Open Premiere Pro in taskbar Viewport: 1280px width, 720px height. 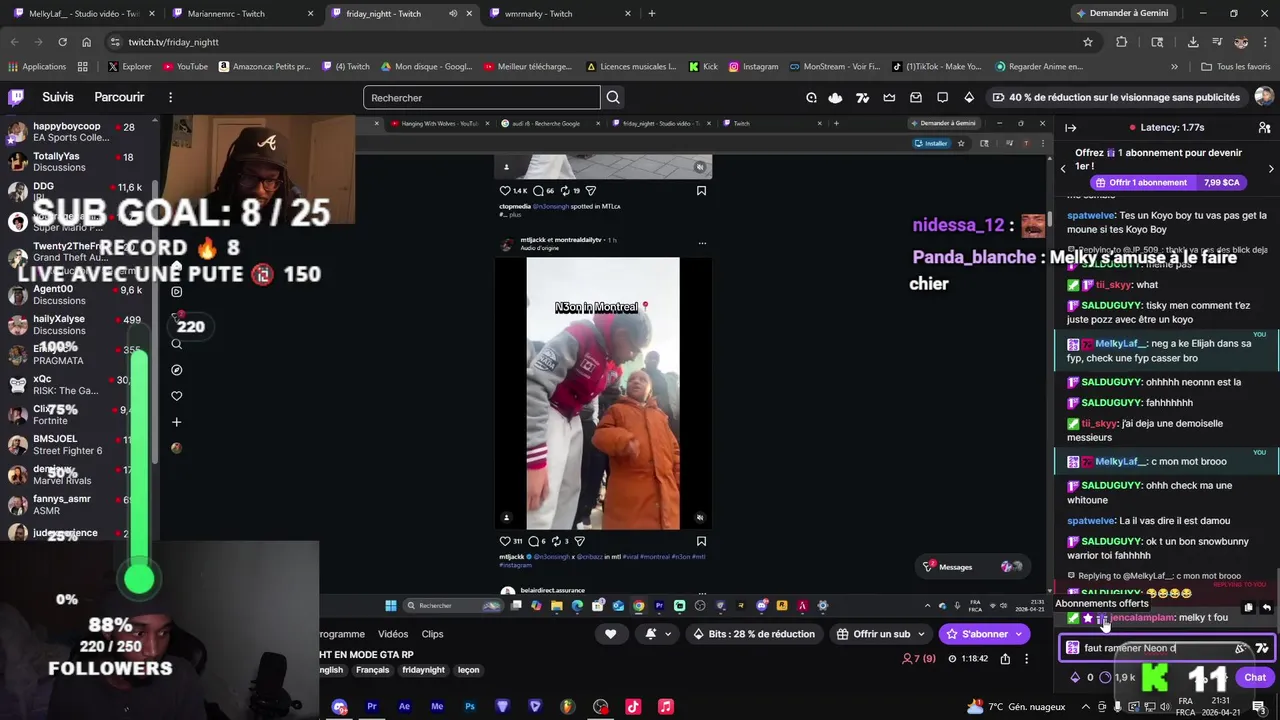[x=371, y=706]
